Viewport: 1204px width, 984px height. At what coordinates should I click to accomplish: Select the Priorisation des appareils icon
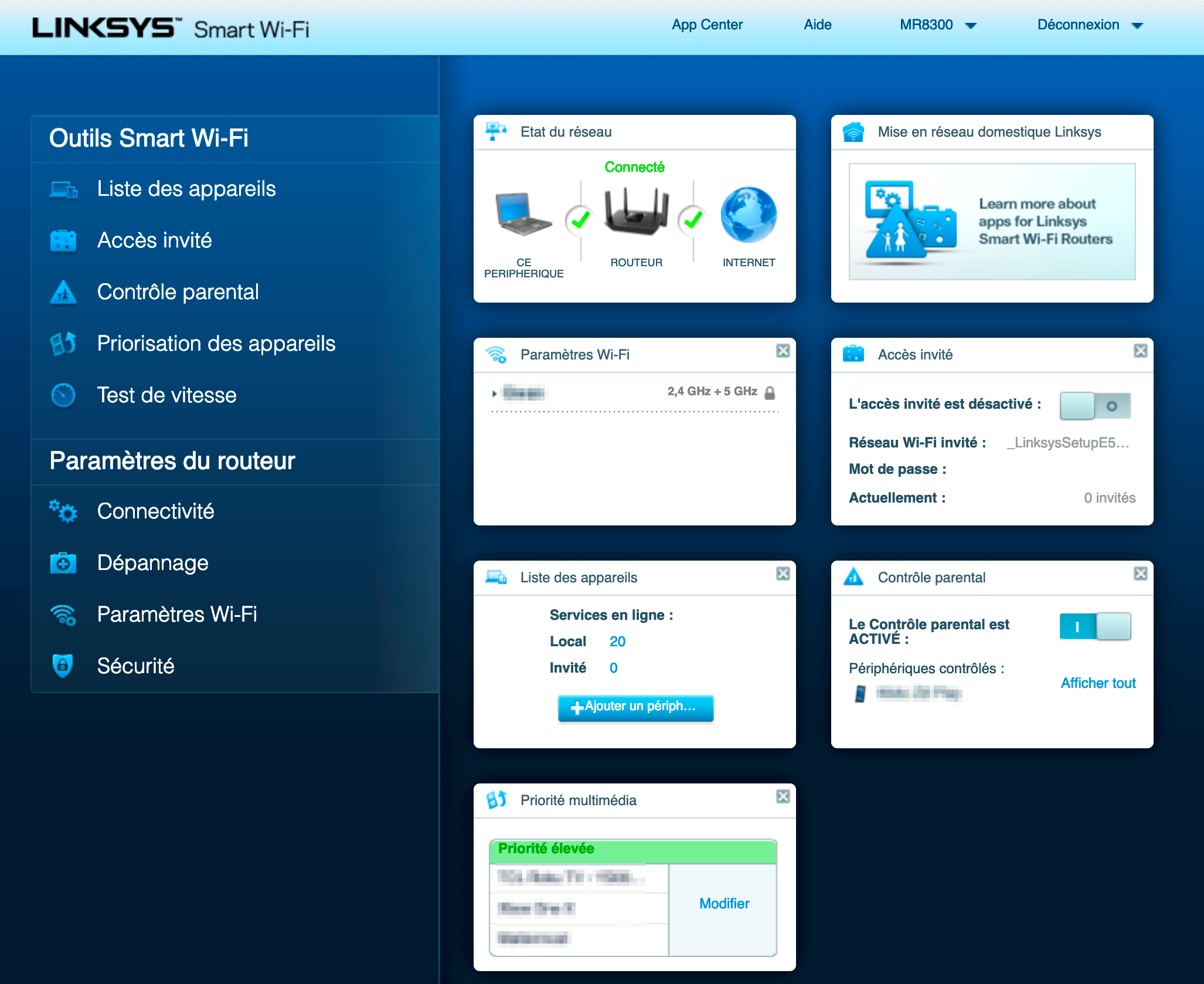tap(63, 344)
